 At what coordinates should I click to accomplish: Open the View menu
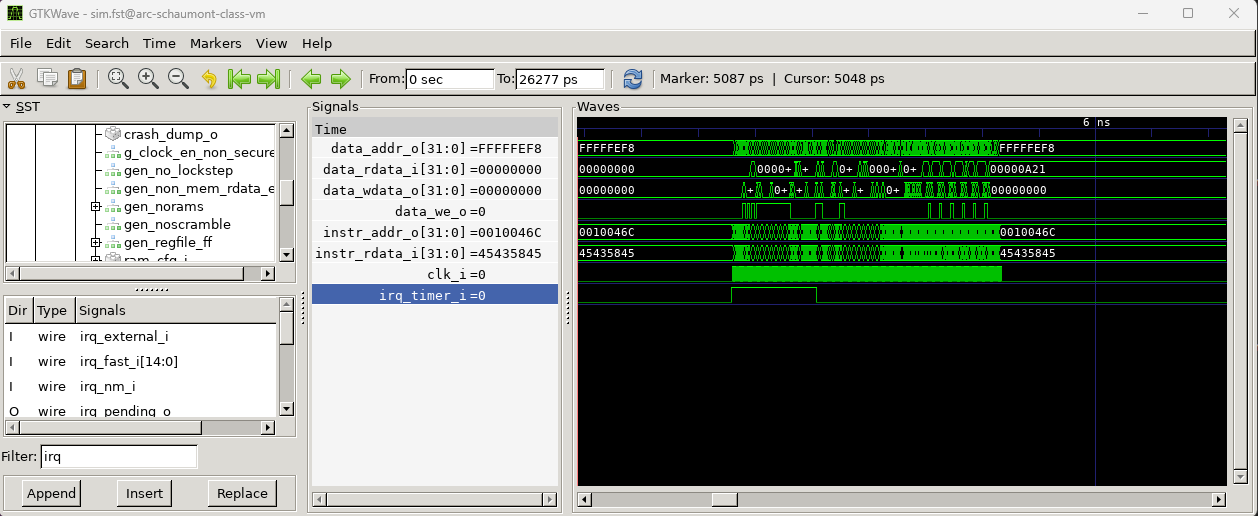point(271,43)
